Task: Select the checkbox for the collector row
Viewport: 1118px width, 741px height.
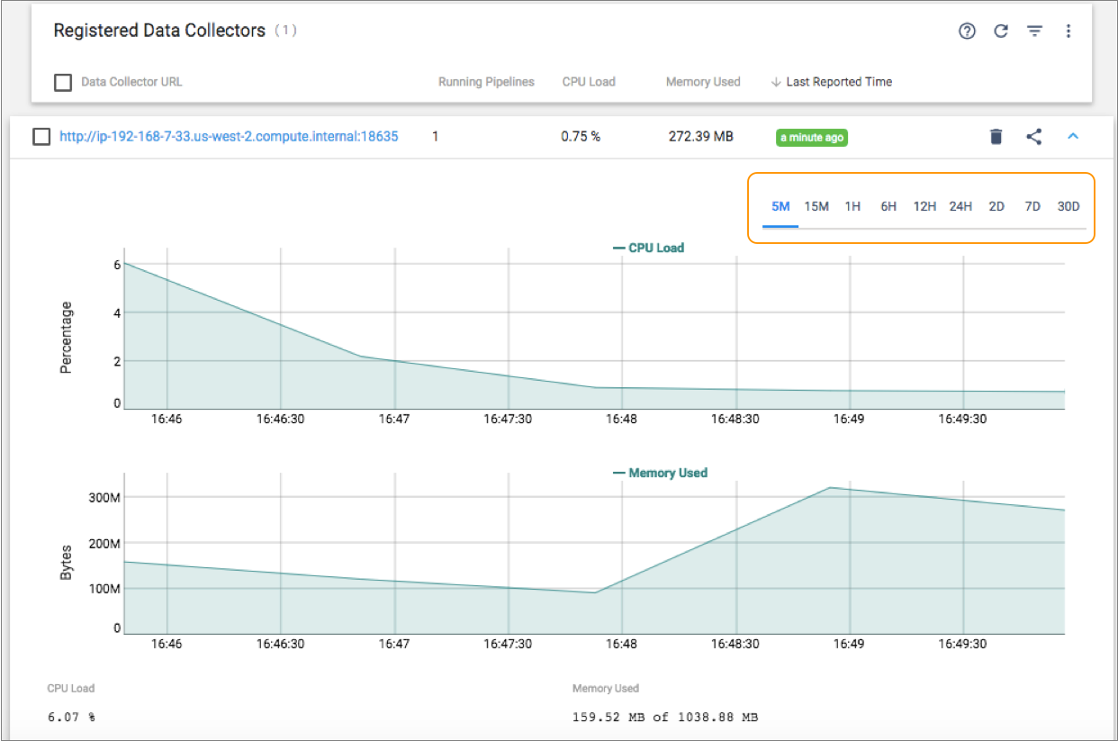Action: (x=40, y=136)
